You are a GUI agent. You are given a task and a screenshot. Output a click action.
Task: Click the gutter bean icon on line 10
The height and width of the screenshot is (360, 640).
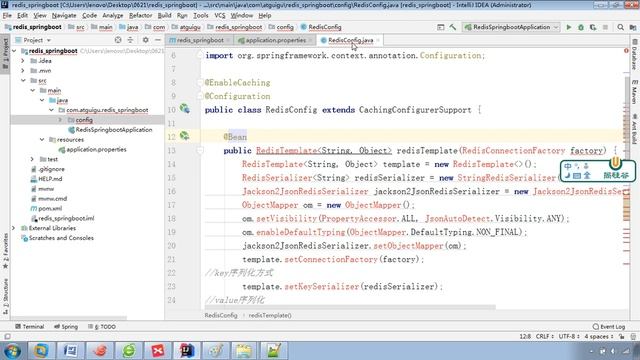(x=184, y=109)
